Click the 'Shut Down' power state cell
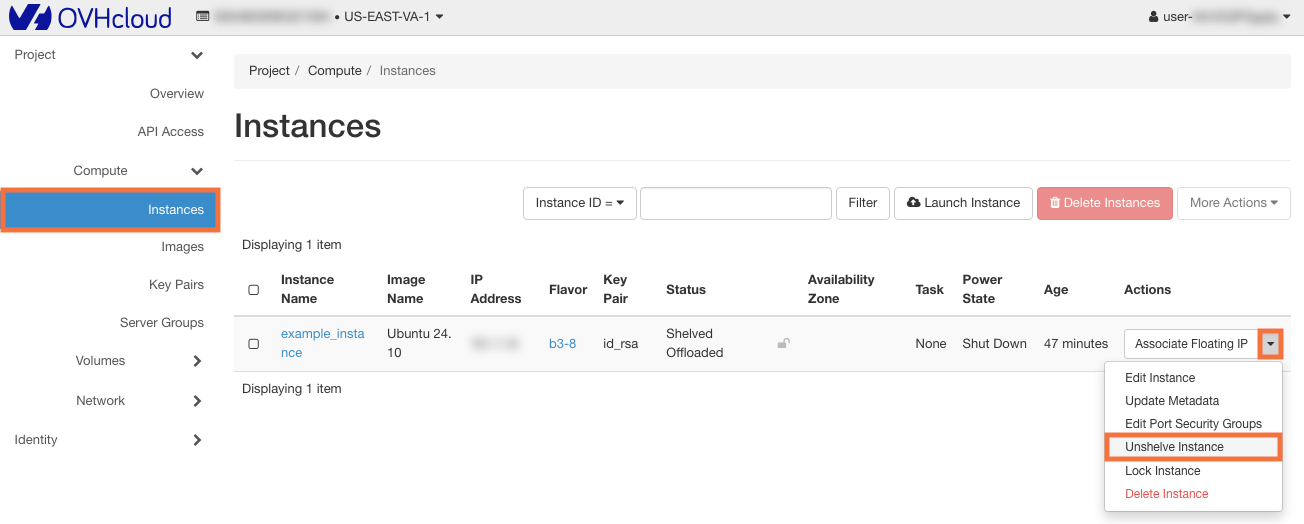This screenshot has width=1304, height=524. point(994,344)
